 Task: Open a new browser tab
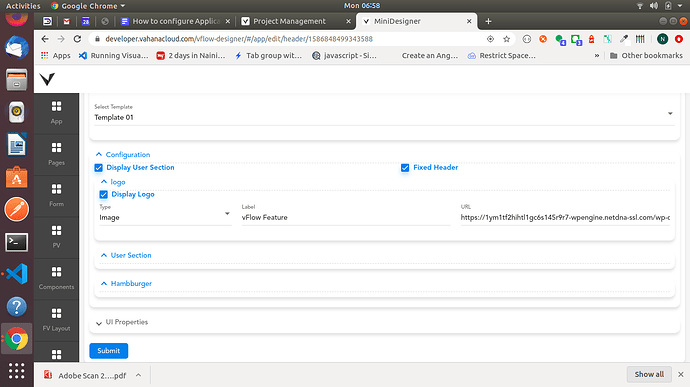click(x=488, y=21)
